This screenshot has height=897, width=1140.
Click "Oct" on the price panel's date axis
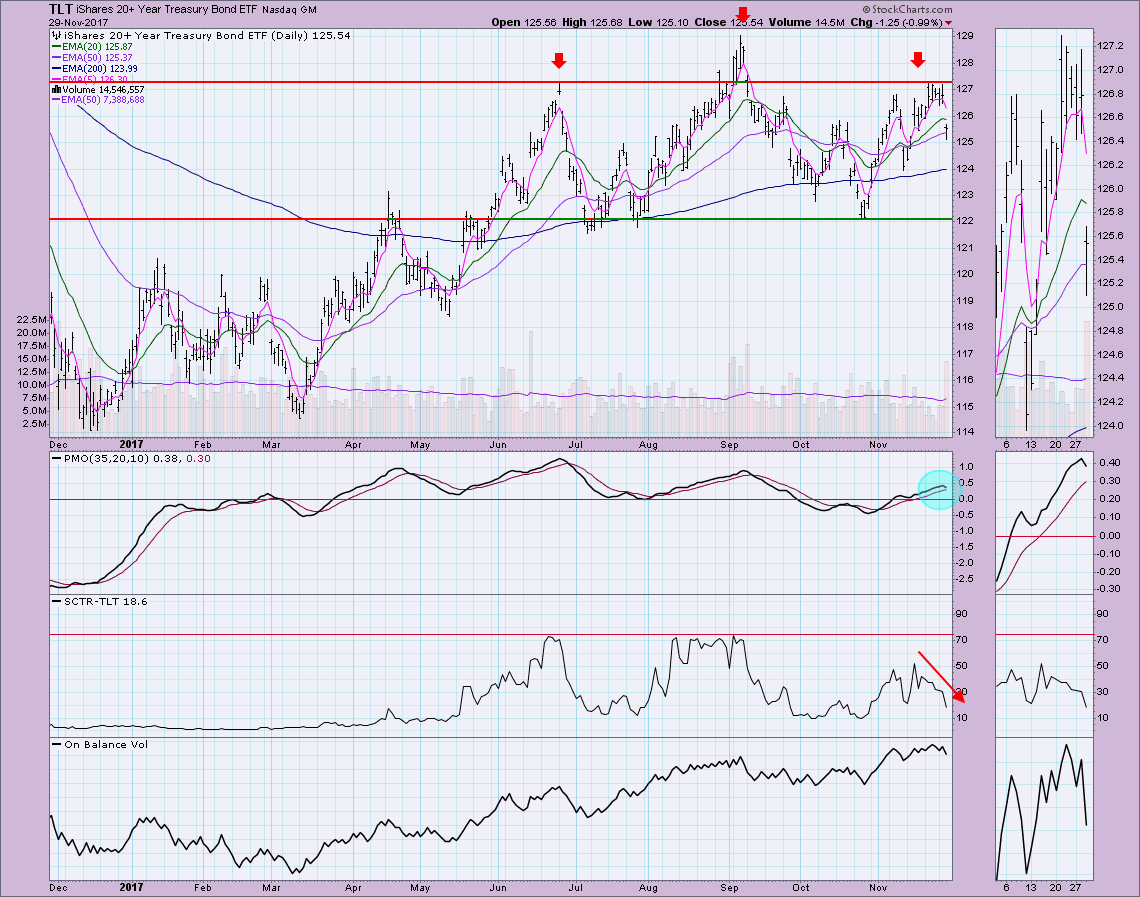point(800,445)
